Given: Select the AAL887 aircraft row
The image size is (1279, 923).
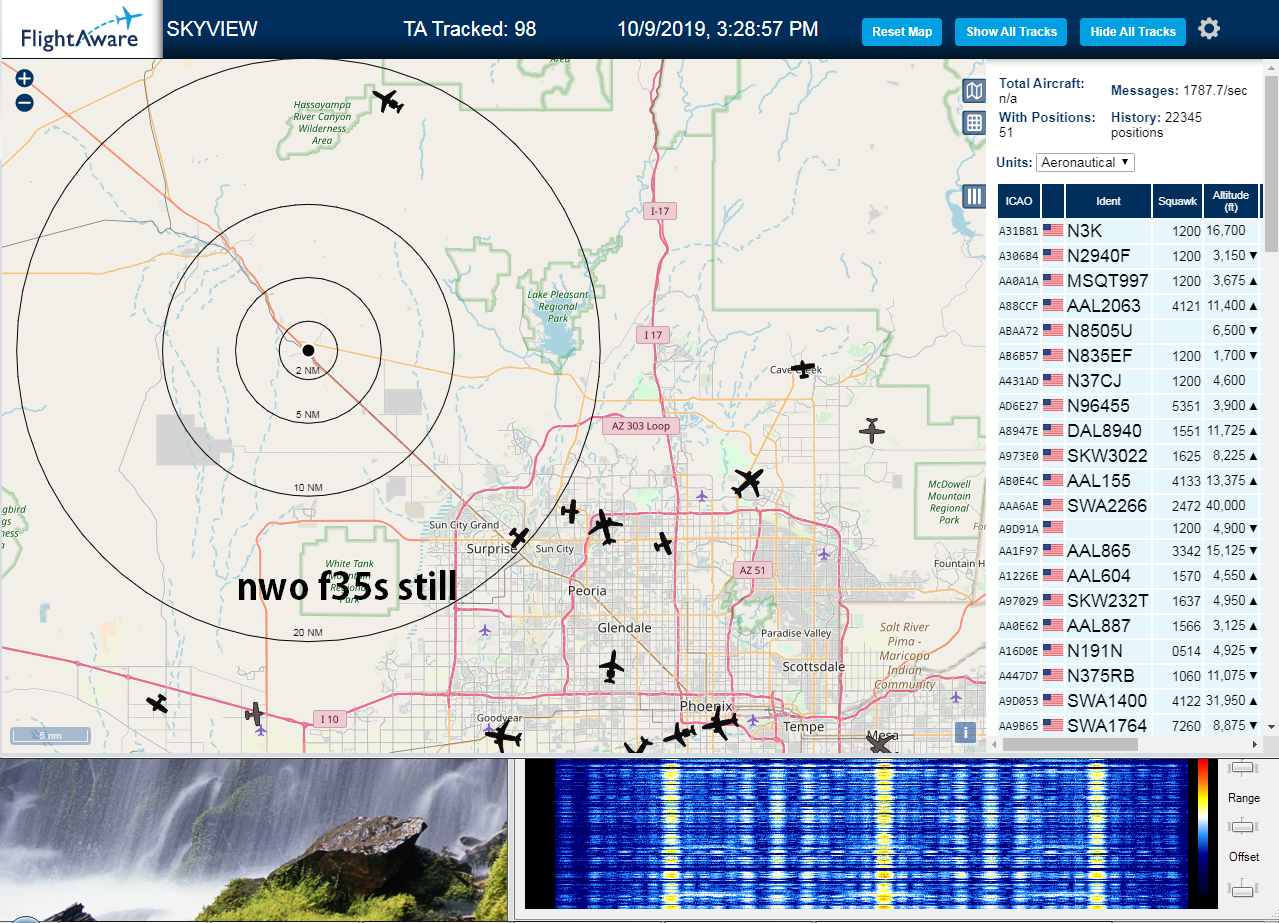Looking at the screenshot, I should tap(1129, 625).
